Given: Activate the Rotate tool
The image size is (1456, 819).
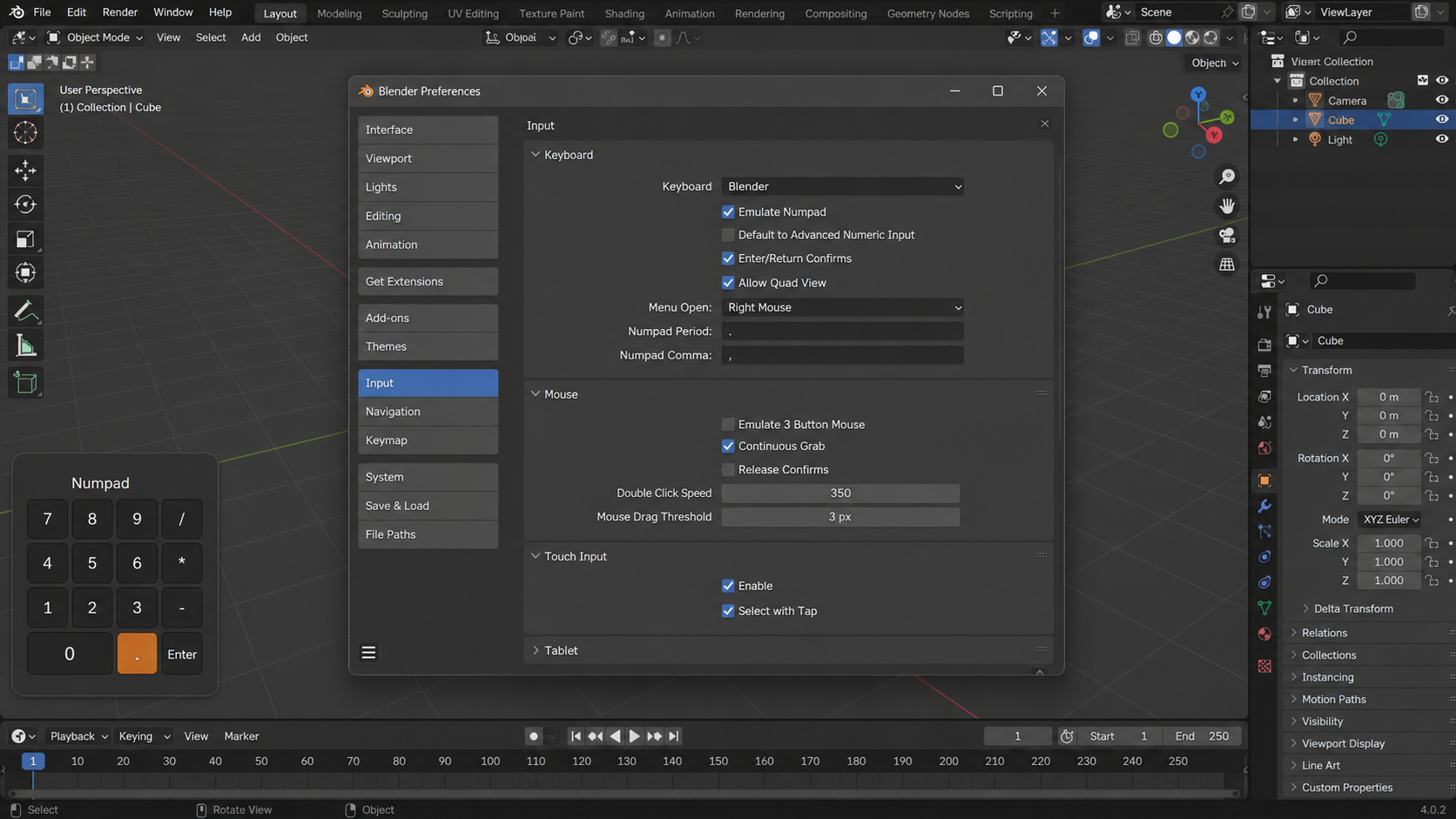Looking at the screenshot, I should point(25,204).
